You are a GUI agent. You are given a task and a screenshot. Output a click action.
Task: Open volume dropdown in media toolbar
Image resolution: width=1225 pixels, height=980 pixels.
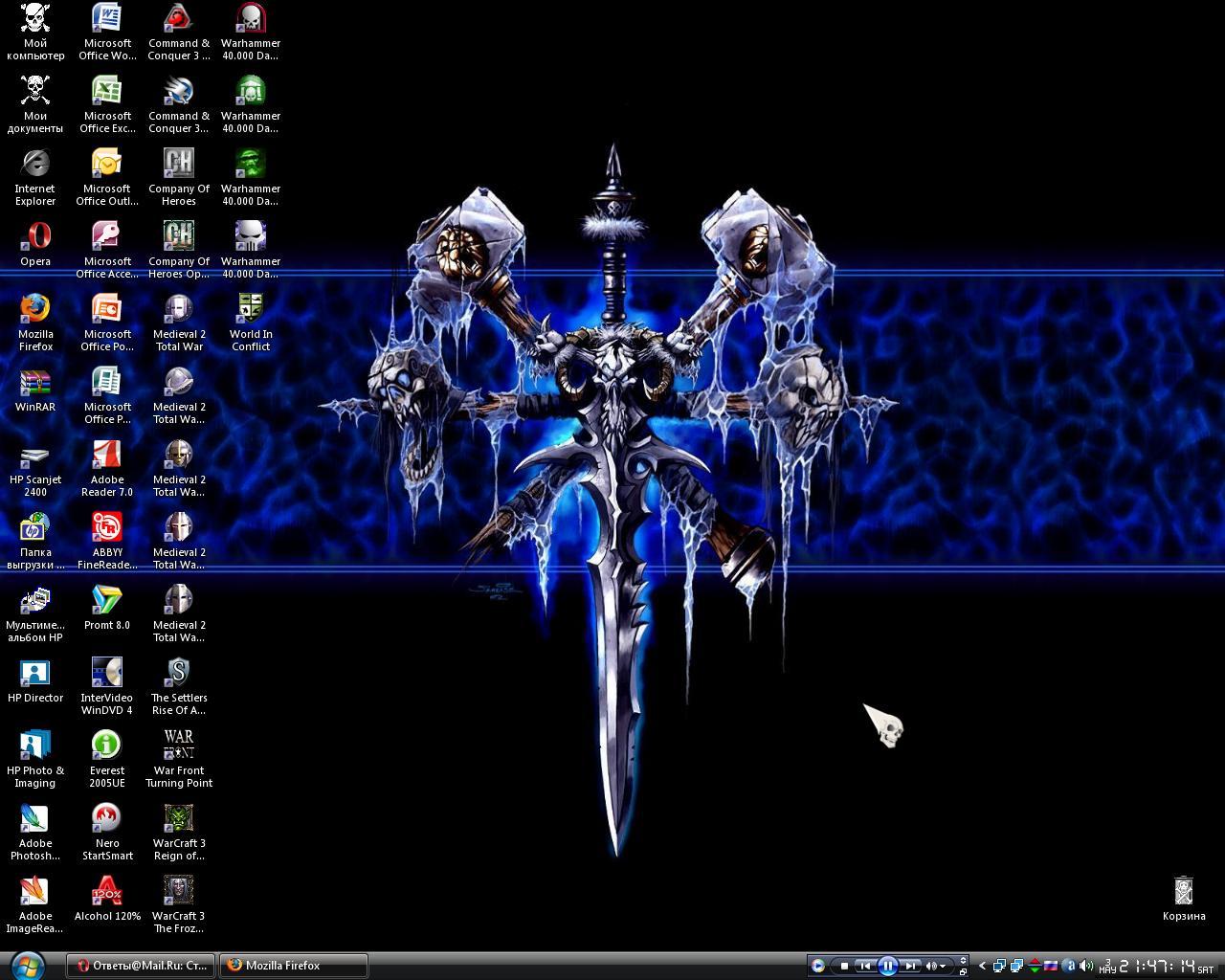click(x=943, y=967)
